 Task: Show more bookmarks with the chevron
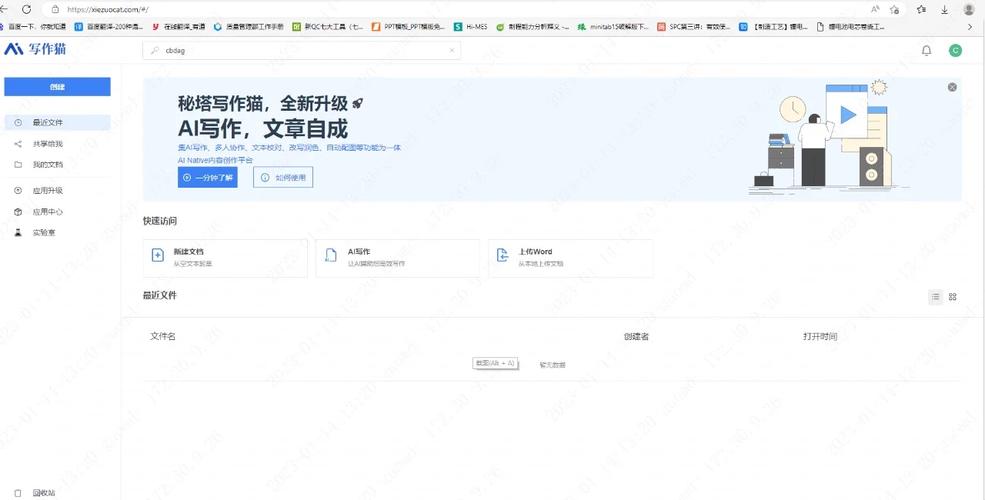pyautogui.click(x=969, y=27)
